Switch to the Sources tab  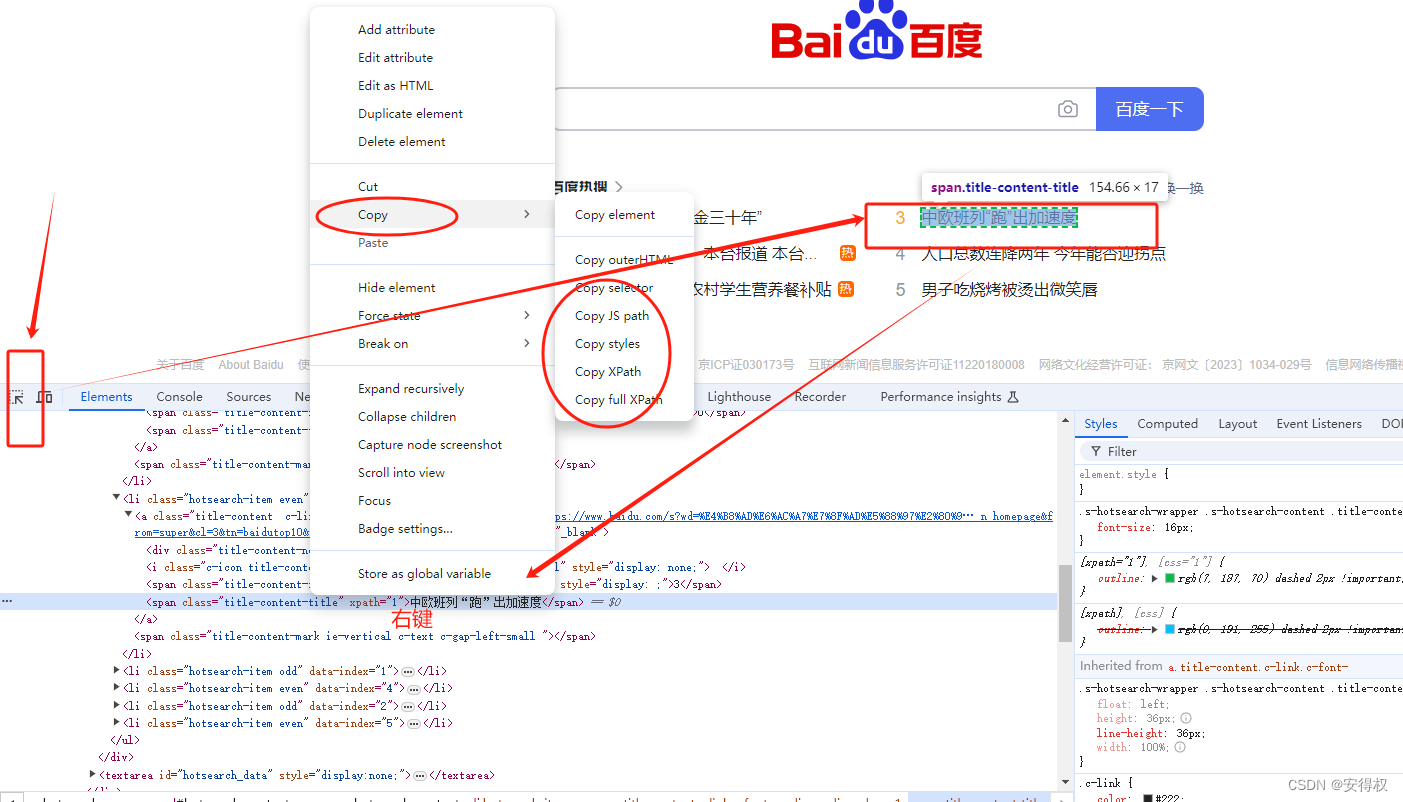coord(248,397)
